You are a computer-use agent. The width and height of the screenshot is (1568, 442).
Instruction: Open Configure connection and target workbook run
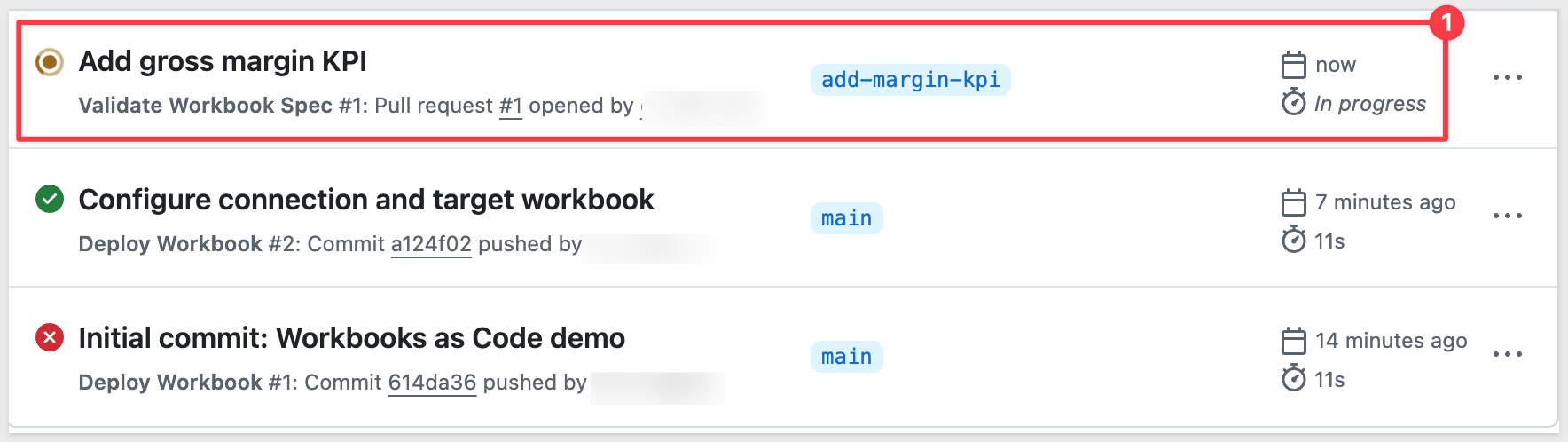point(366,200)
